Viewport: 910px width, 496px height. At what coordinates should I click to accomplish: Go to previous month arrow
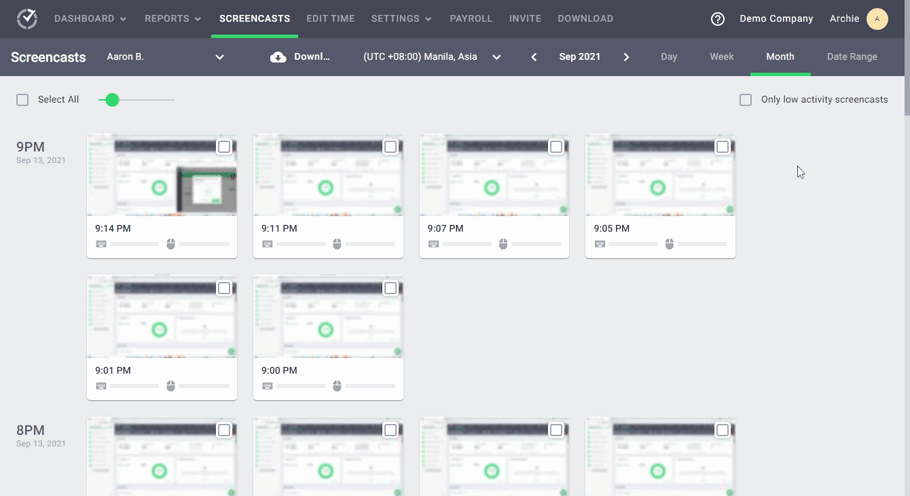[534, 57]
